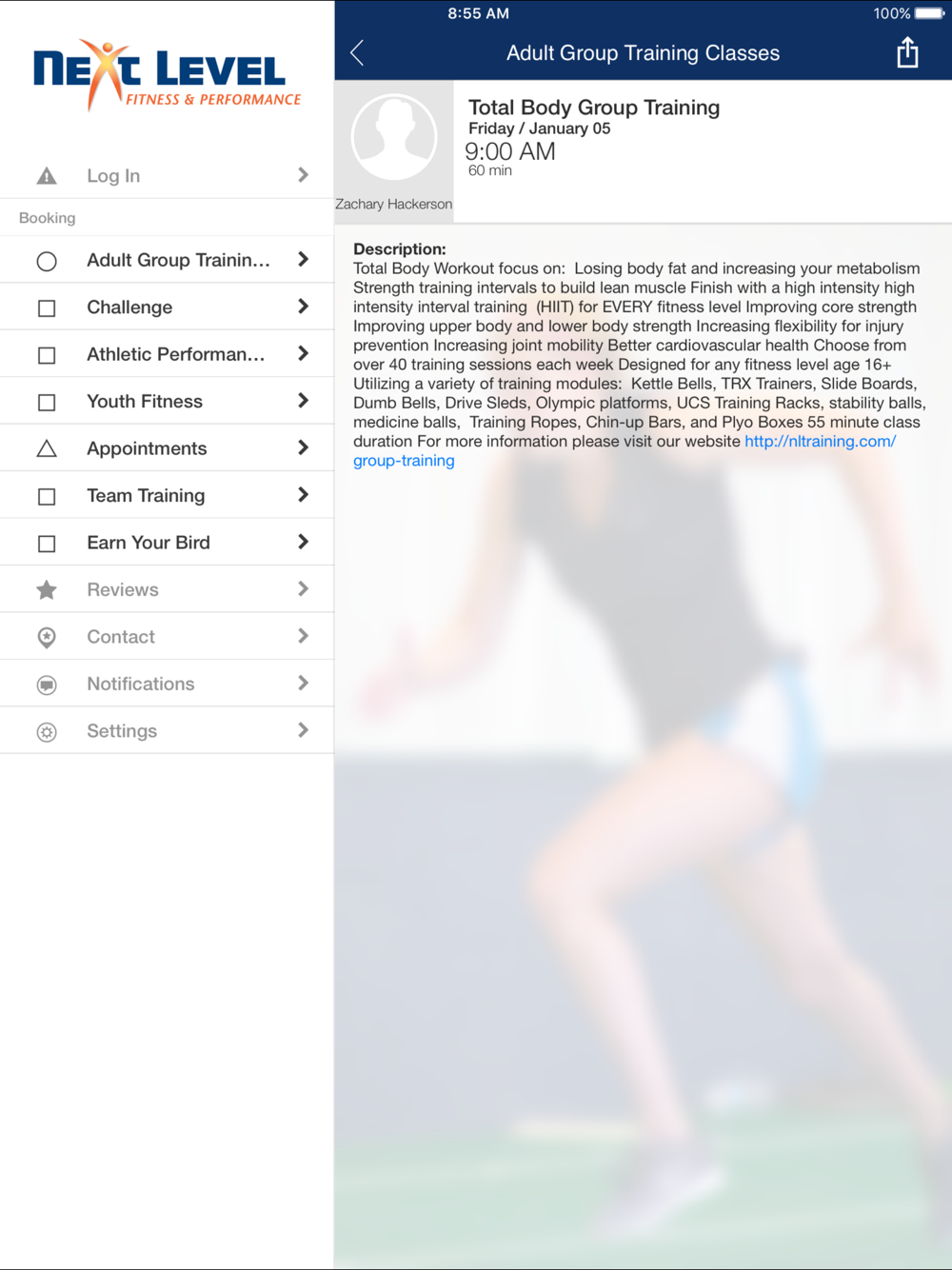This screenshot has height=1270, width=952.
Task: Tap the triangle icon beside Appointments
Action: [47, 448]
